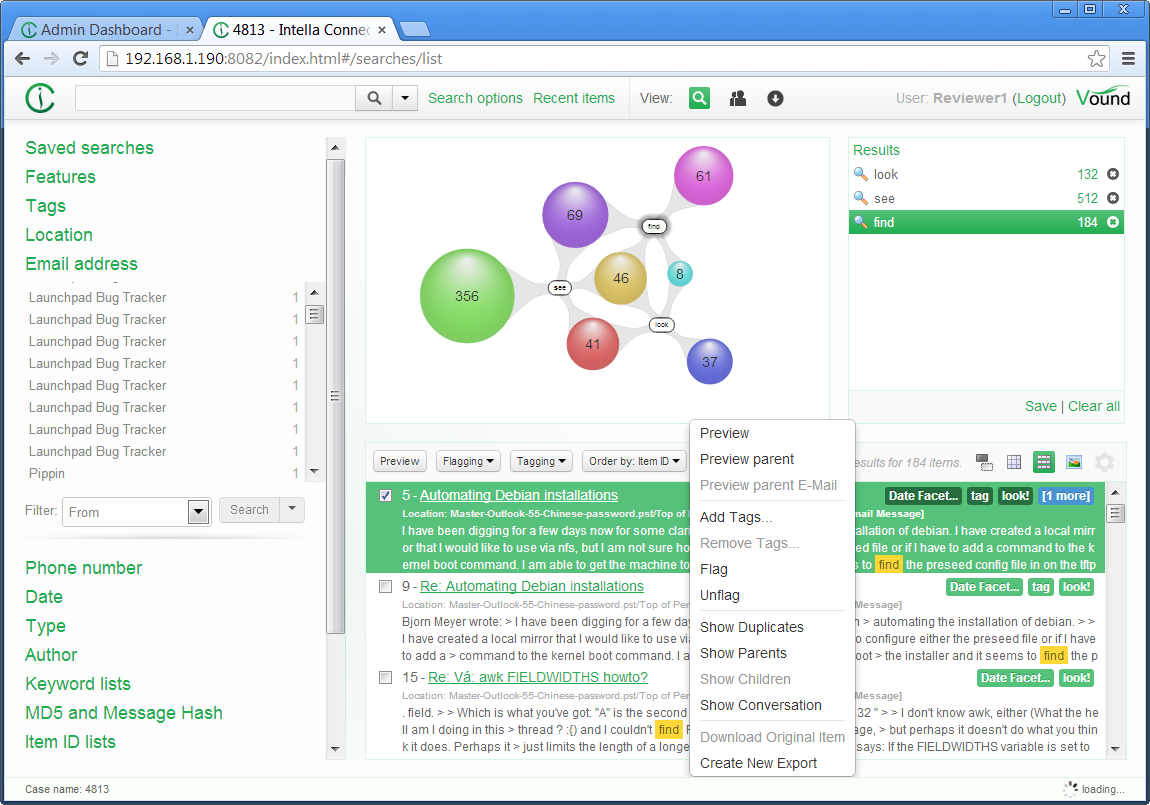
Task: Select Create New Export menu entry
Action: [x=758, y=763]
